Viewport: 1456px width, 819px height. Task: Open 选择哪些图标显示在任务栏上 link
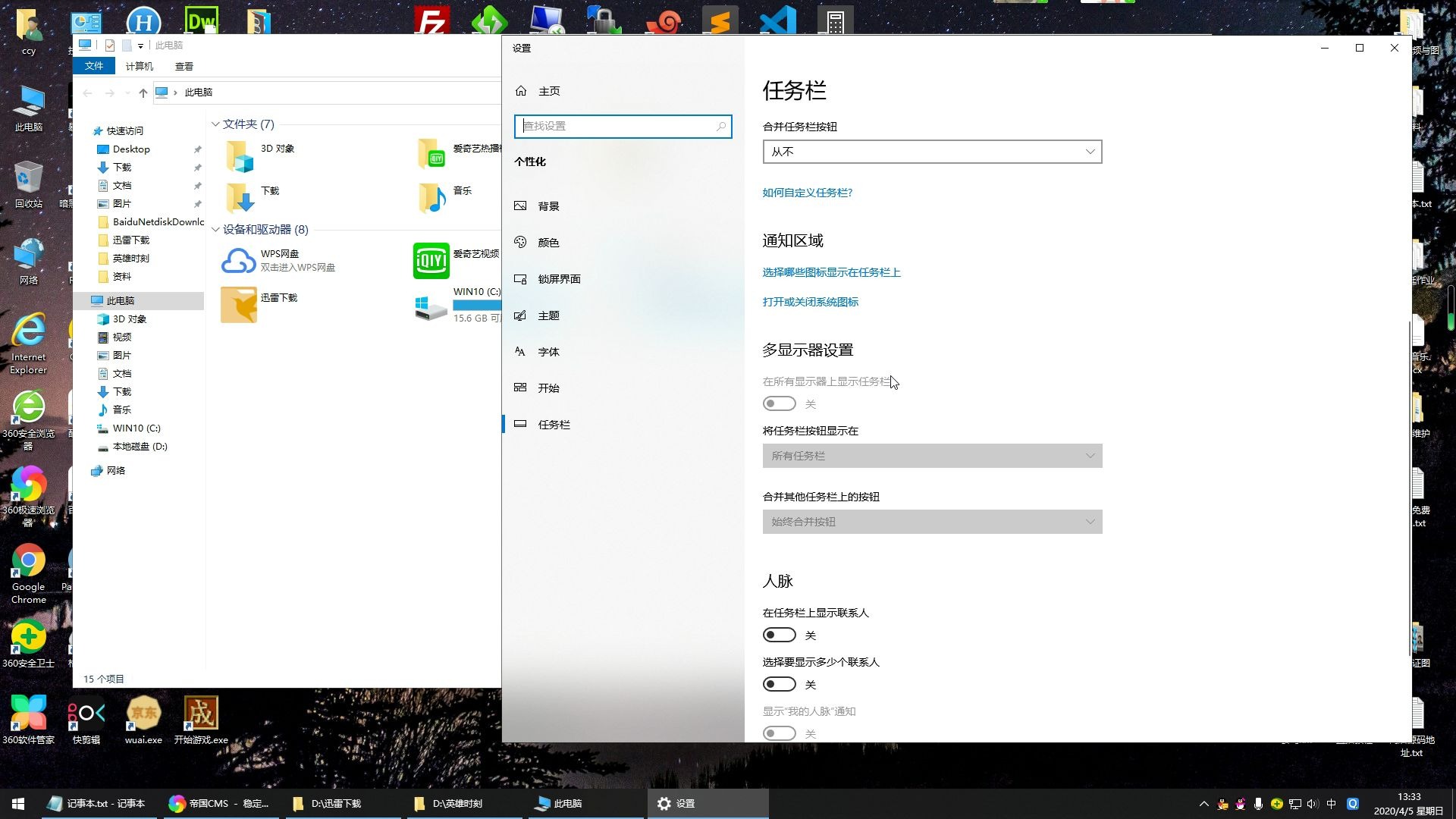click(831, 272)
